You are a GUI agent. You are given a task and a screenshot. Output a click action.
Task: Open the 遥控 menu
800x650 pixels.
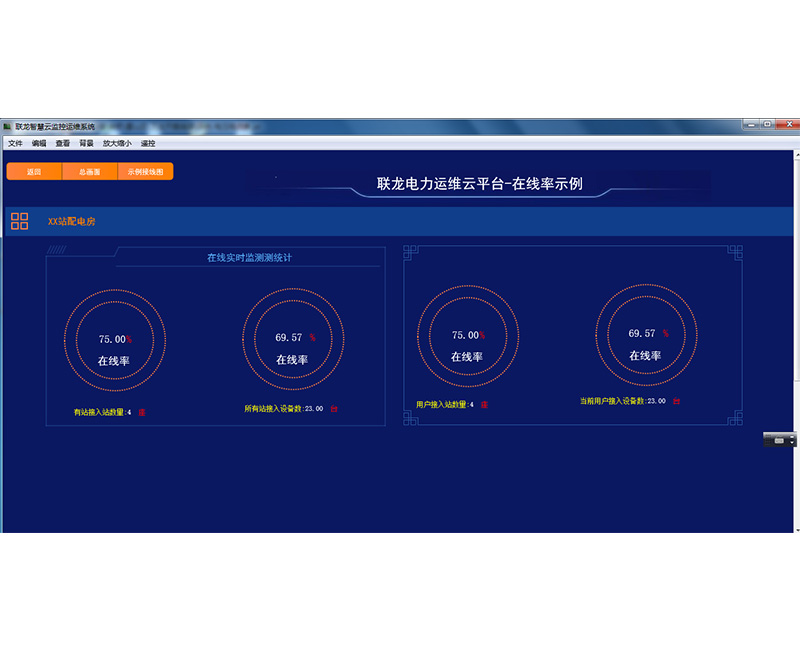[148, 144]
